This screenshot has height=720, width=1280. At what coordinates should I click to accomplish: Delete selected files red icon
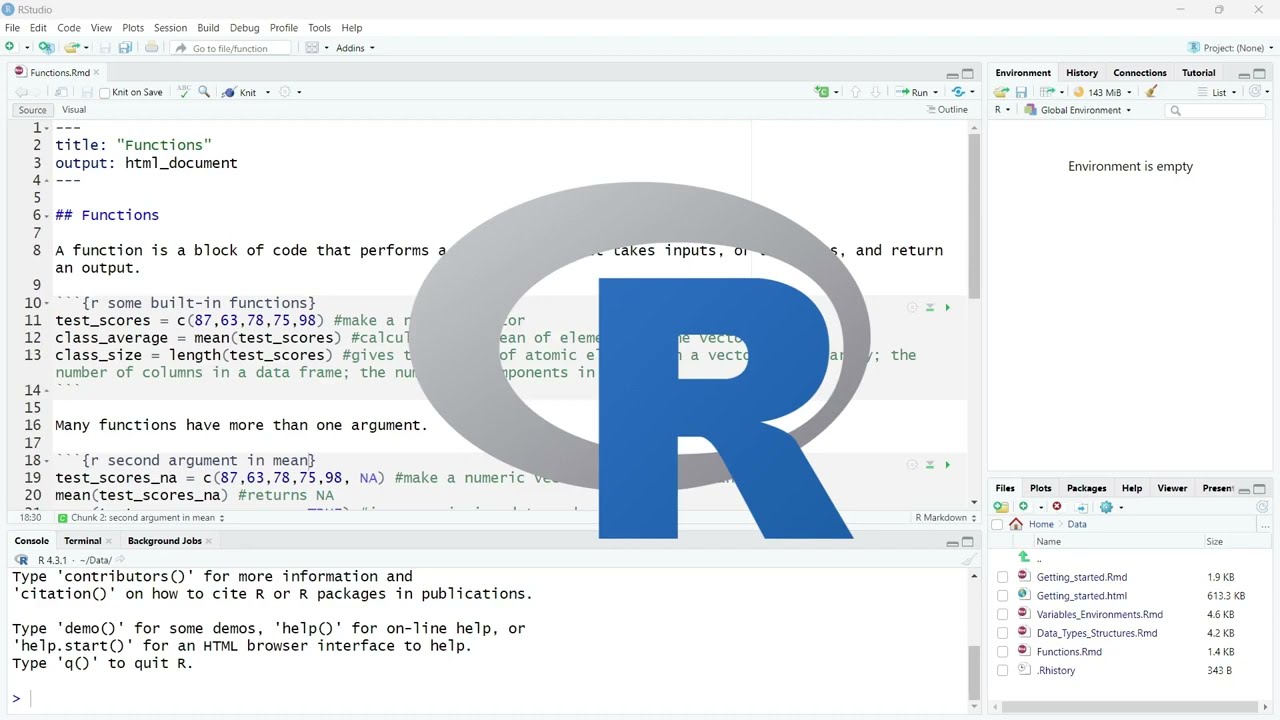pos(1057,507)
